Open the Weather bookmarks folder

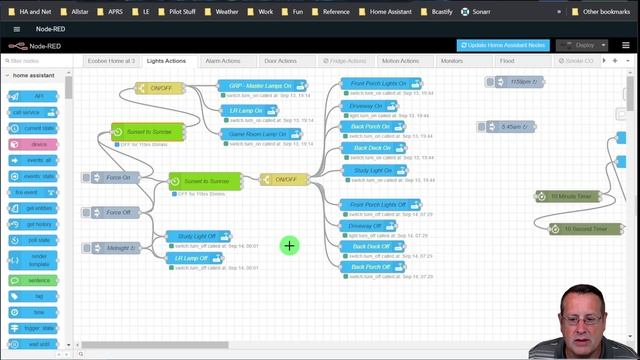[x=222, y=12]
